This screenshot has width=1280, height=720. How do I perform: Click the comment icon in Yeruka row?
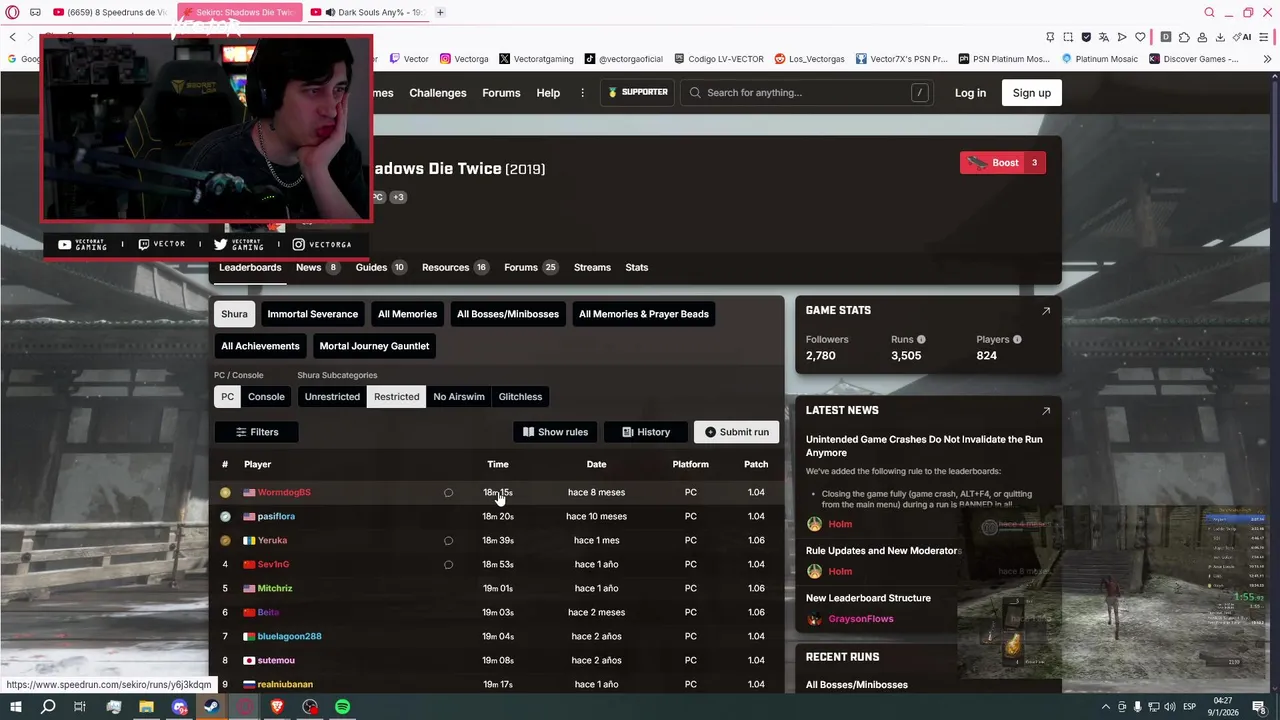(448, 540)
